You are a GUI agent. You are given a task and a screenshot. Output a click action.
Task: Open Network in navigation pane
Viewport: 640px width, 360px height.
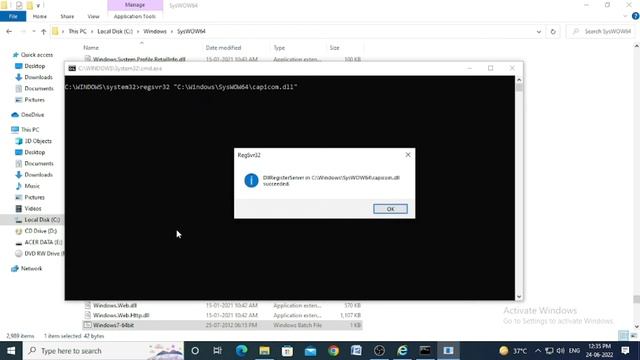tap(31, 269)
